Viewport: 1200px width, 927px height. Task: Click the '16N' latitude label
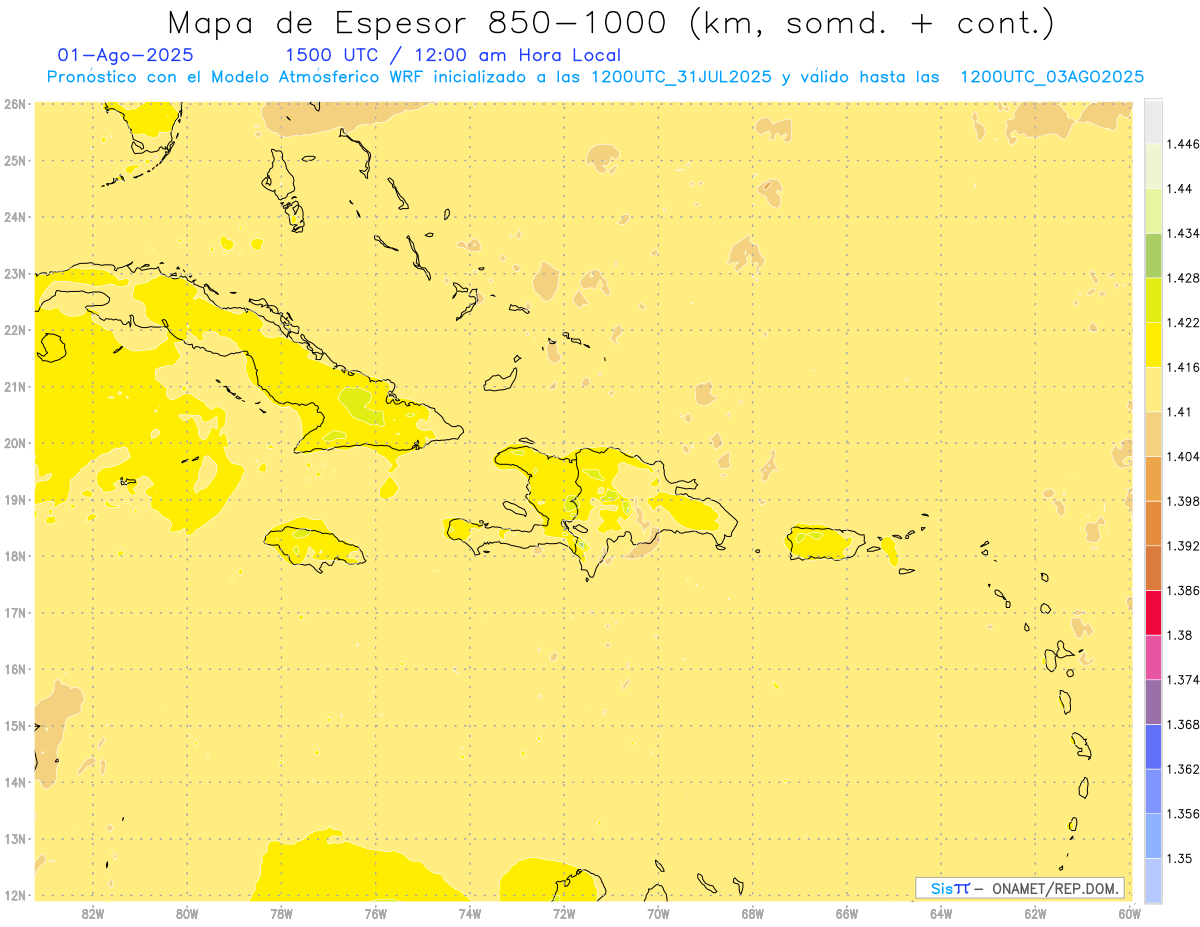coord(15,669)
